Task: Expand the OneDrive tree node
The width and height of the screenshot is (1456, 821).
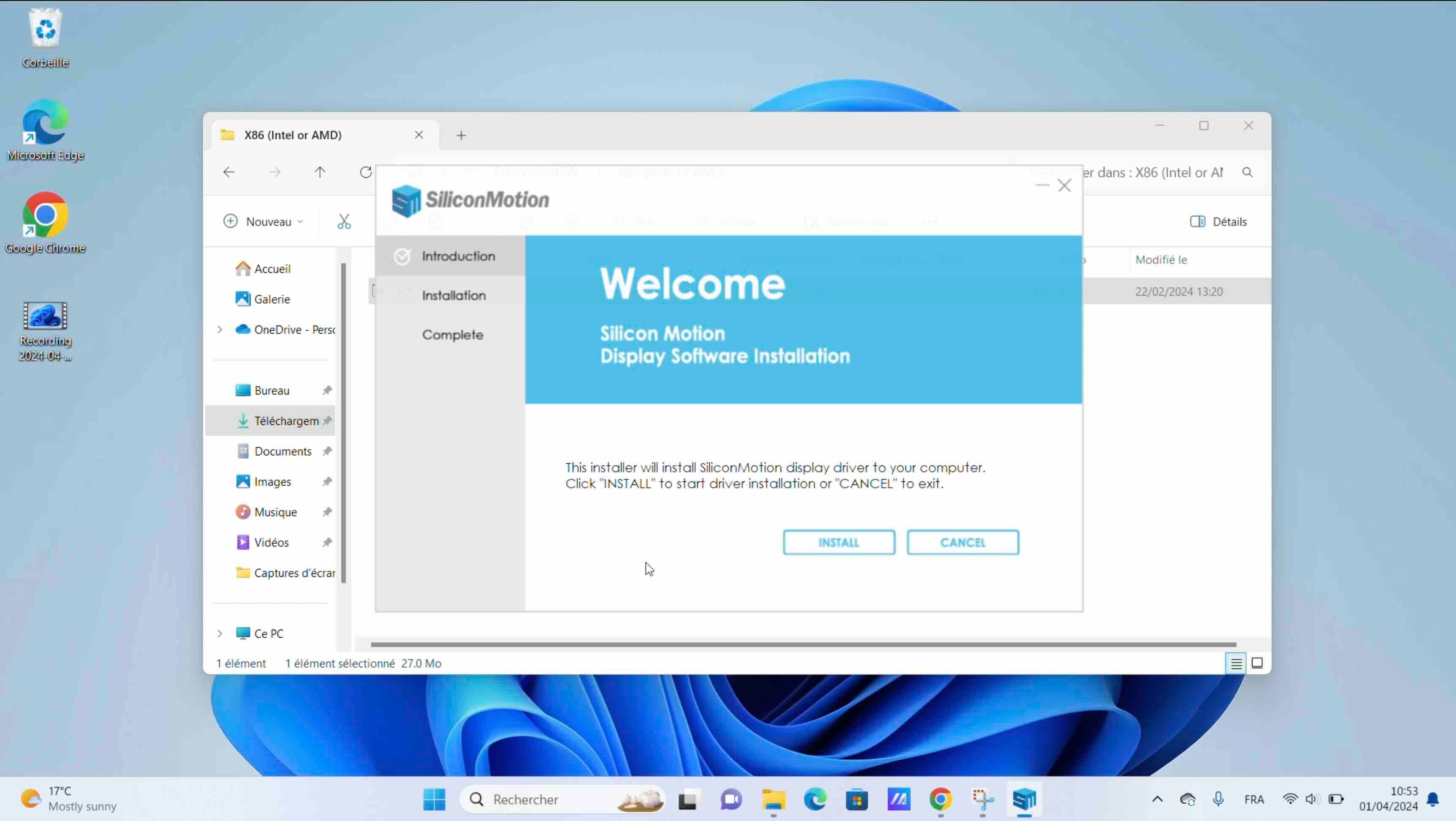Action: point(220,329)
